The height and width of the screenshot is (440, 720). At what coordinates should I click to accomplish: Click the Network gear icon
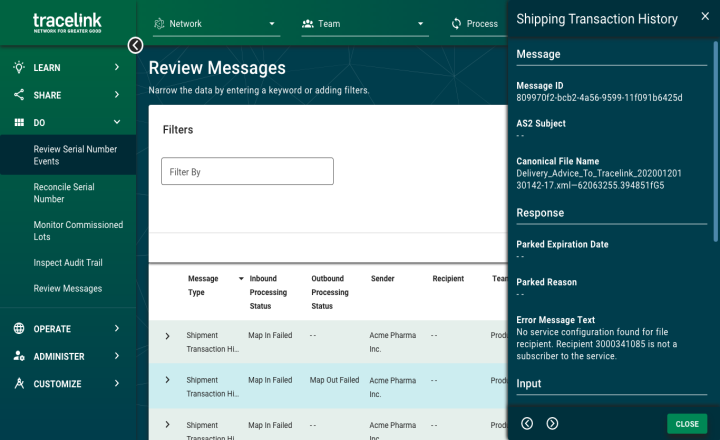159,23
